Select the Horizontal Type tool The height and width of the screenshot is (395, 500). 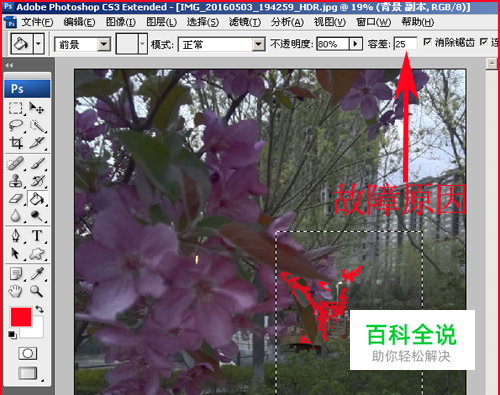pos(37,236)
